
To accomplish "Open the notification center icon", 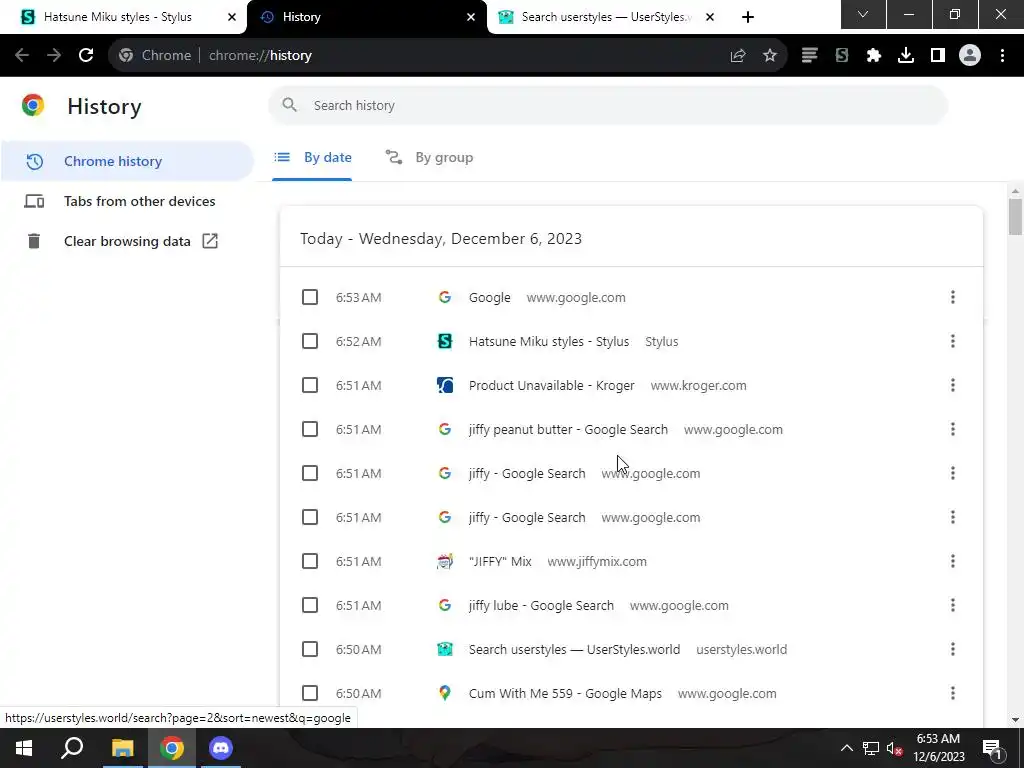I will pyautogui.click(x=992, y=748).
